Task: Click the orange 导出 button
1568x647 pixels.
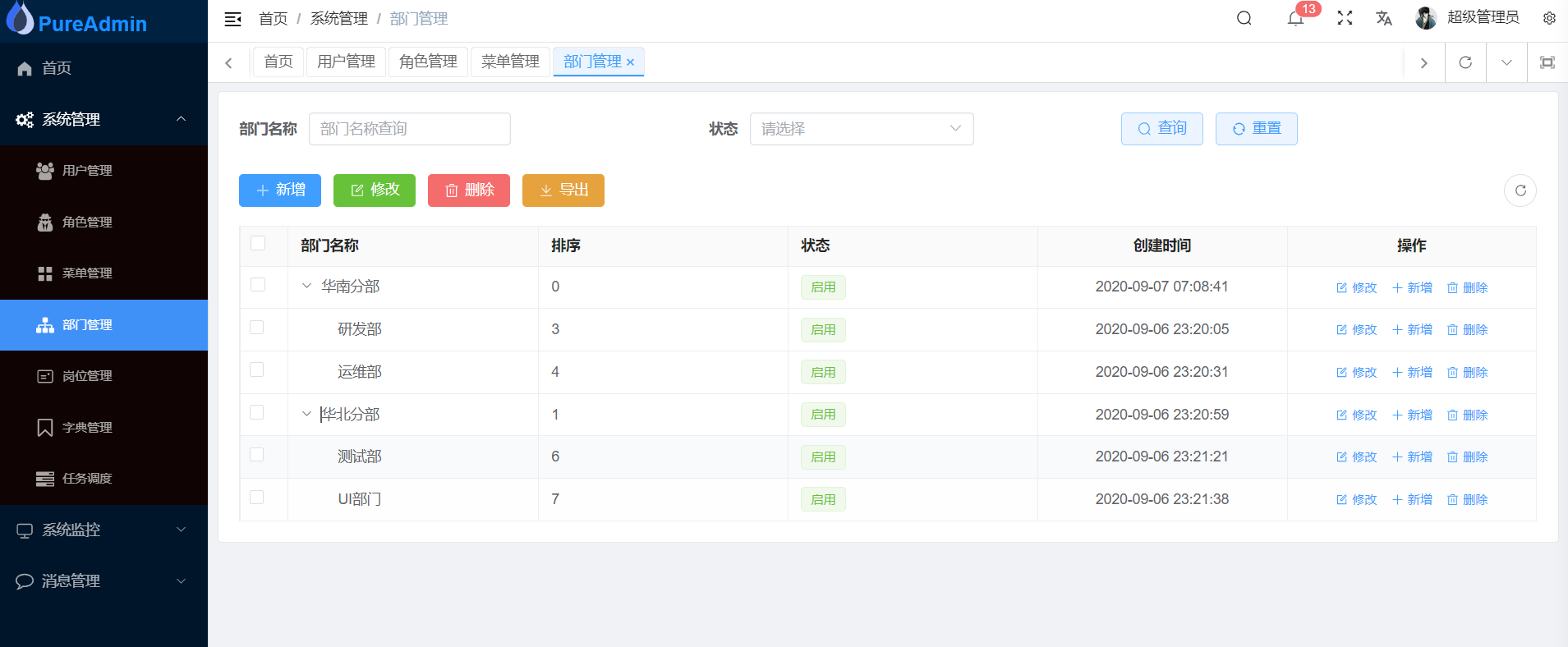Action: (563, 190)
